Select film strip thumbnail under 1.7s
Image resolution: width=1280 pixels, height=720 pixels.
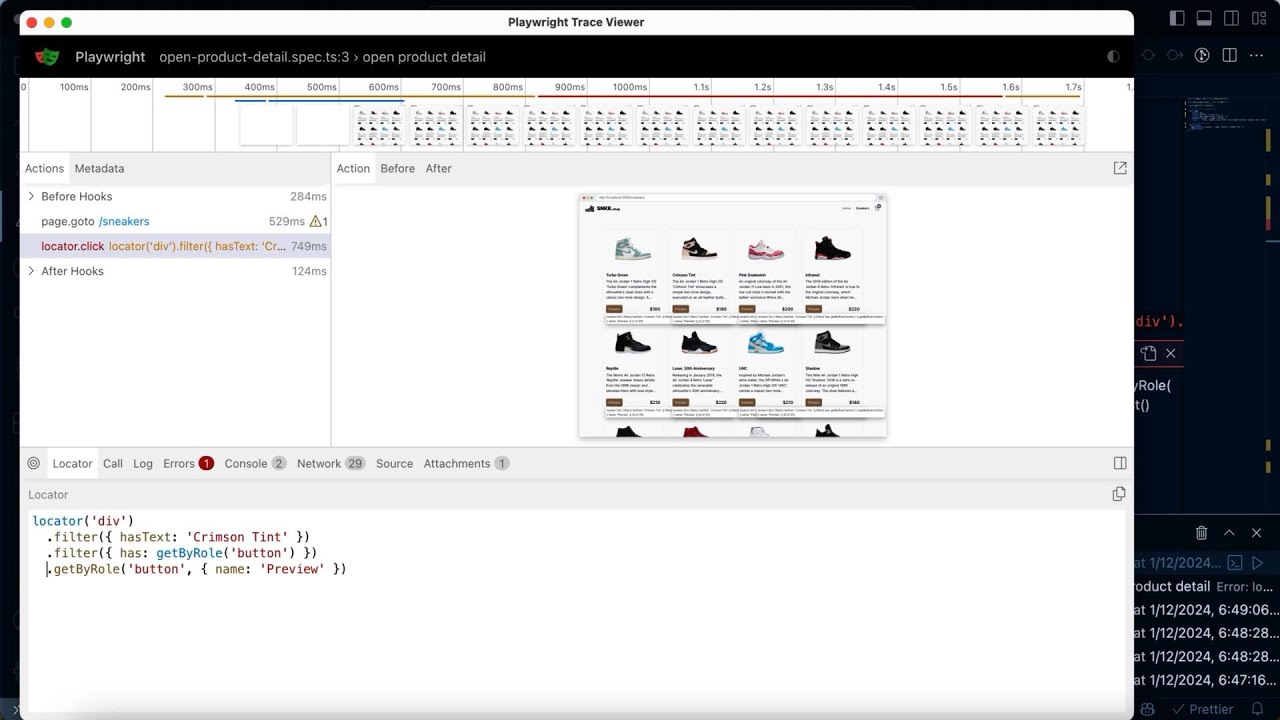(x=1058, y=126)
